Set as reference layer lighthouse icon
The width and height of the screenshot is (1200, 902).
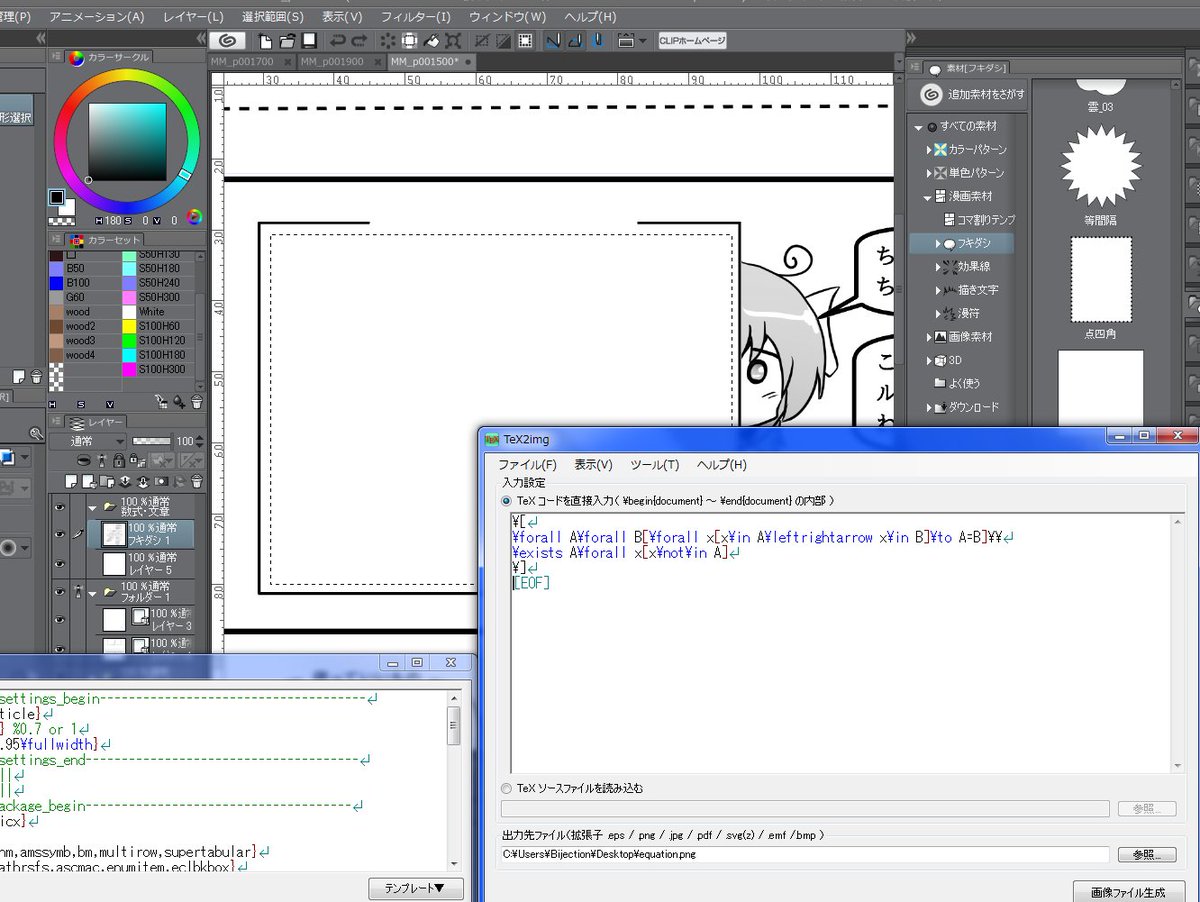click(x=101, y=460)
